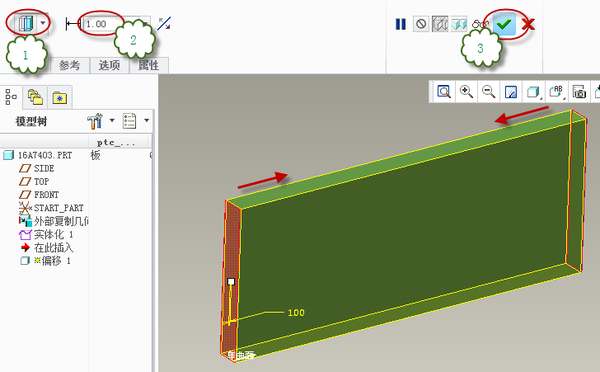Open the 属性 tab

coord(149,65)
